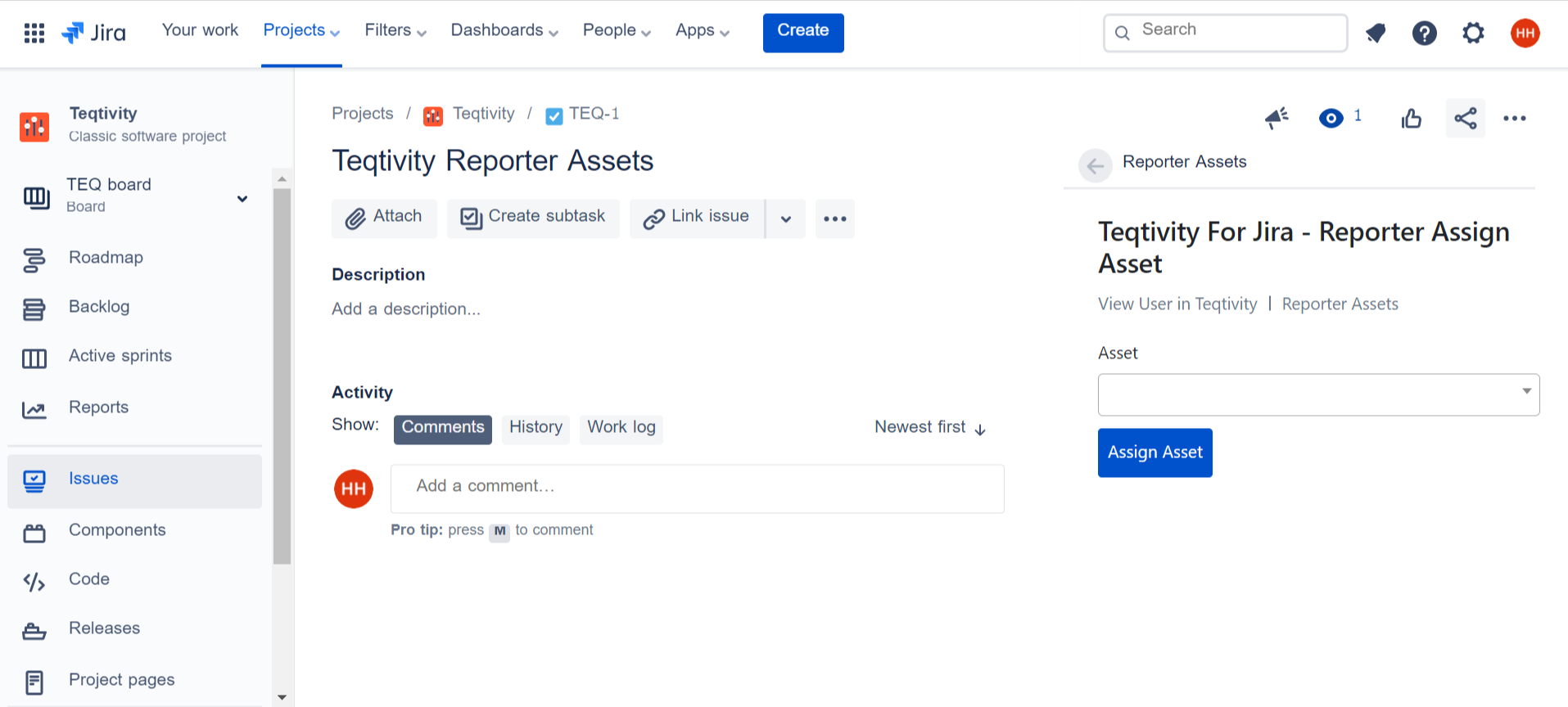
Task: Show the Comments activity tab
Action: [x=443, y=430]
